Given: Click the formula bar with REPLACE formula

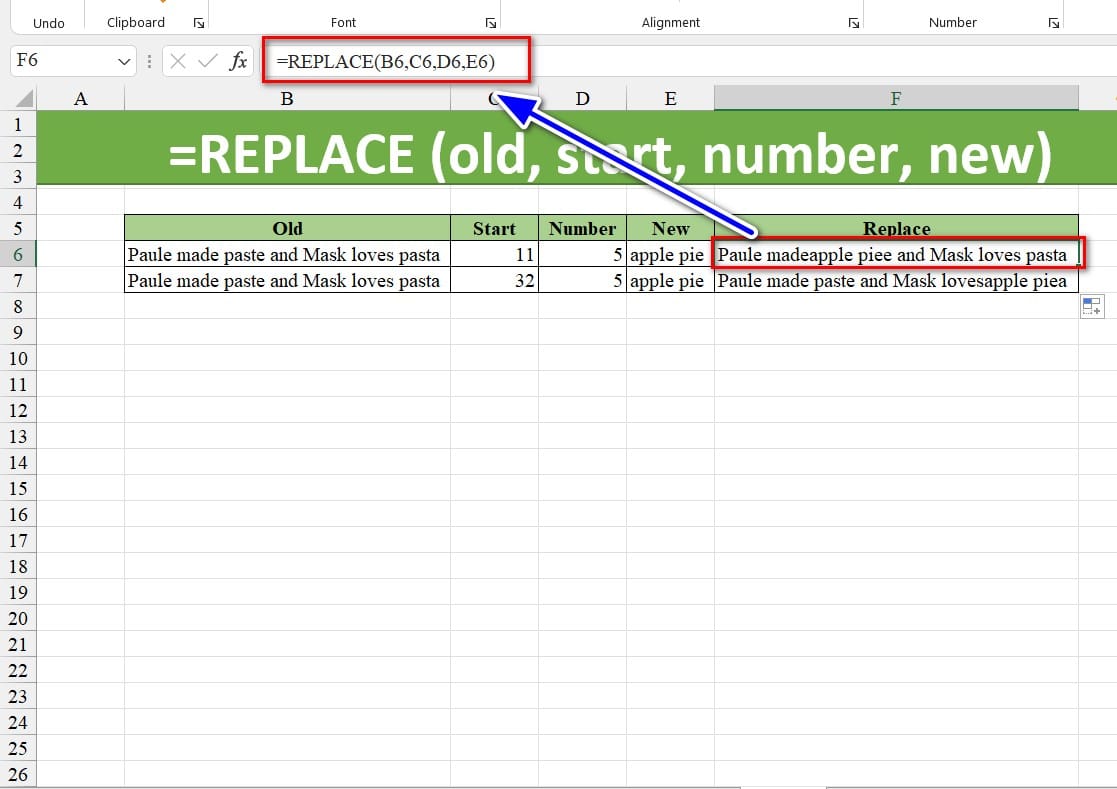Looking at the screenshot, I should 700,62.
